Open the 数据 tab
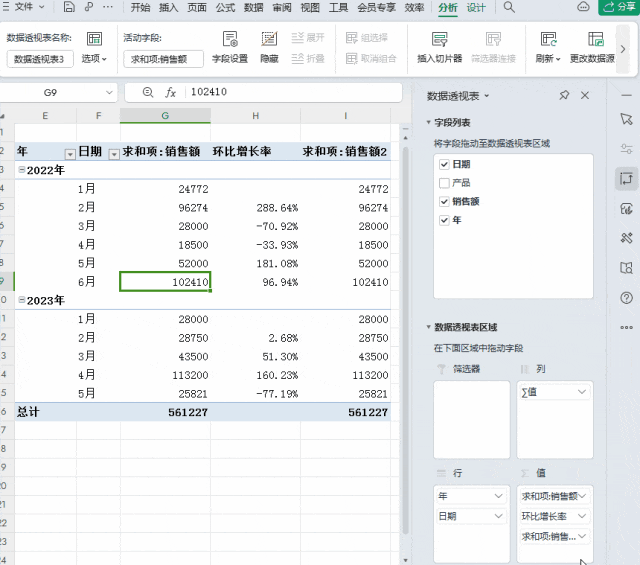Screen dimensions: 640x565 pyautogui.click(x=253, y=7)
